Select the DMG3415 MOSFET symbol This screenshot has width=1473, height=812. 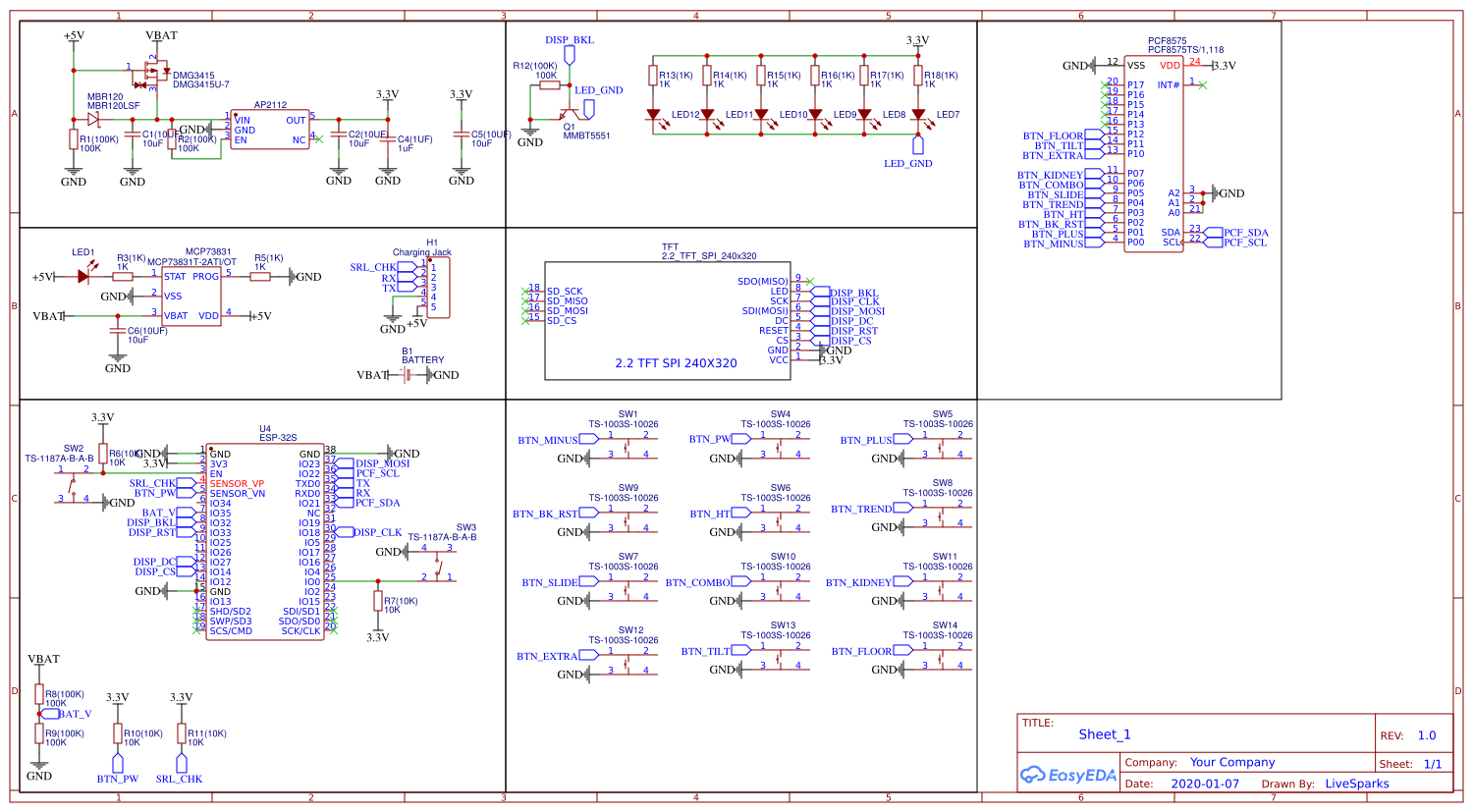click(x=157, y=69)
